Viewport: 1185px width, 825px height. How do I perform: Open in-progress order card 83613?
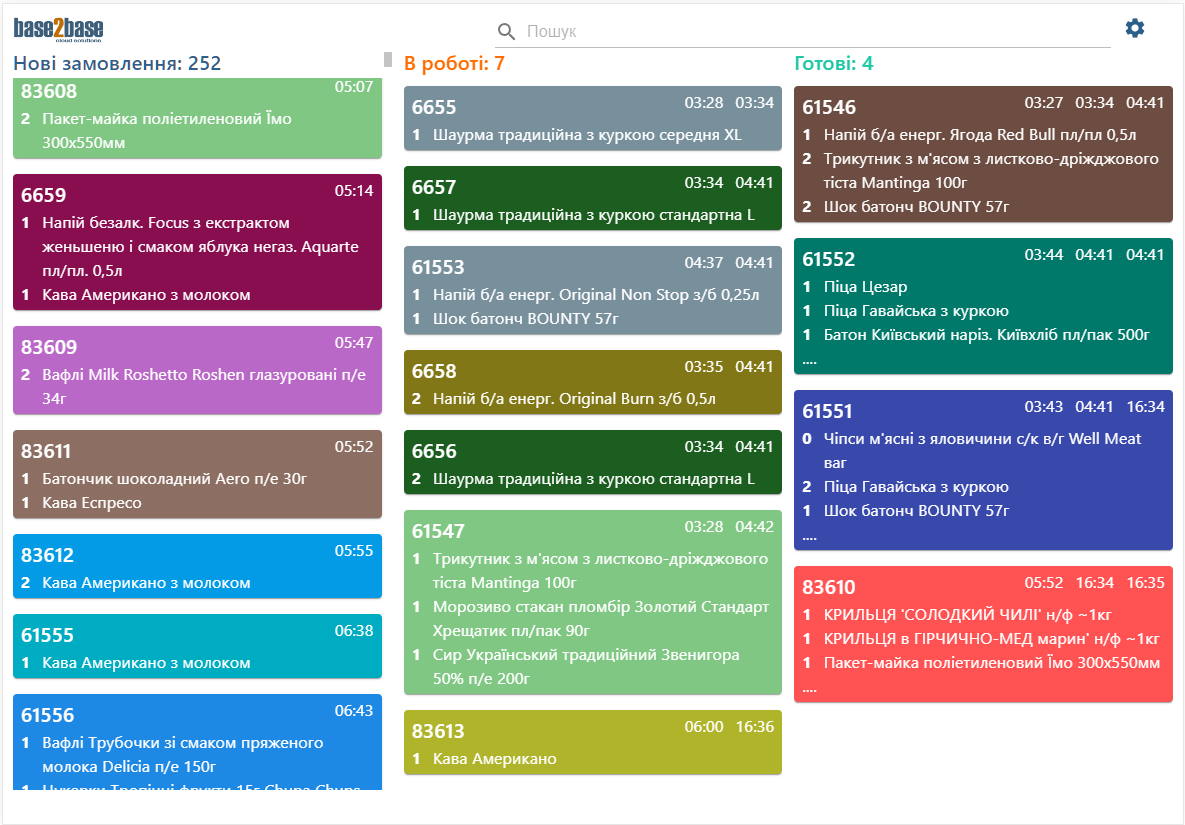(592, 742)
